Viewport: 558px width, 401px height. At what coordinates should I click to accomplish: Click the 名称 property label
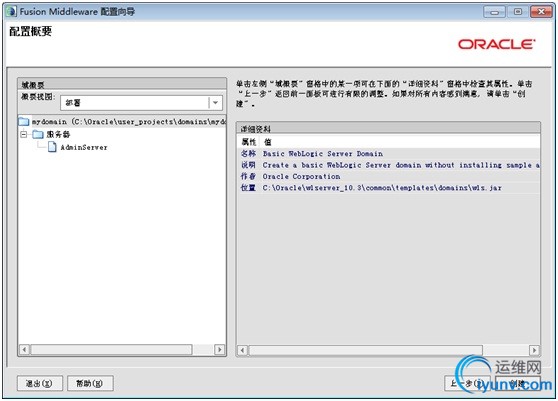coord(248,154)
